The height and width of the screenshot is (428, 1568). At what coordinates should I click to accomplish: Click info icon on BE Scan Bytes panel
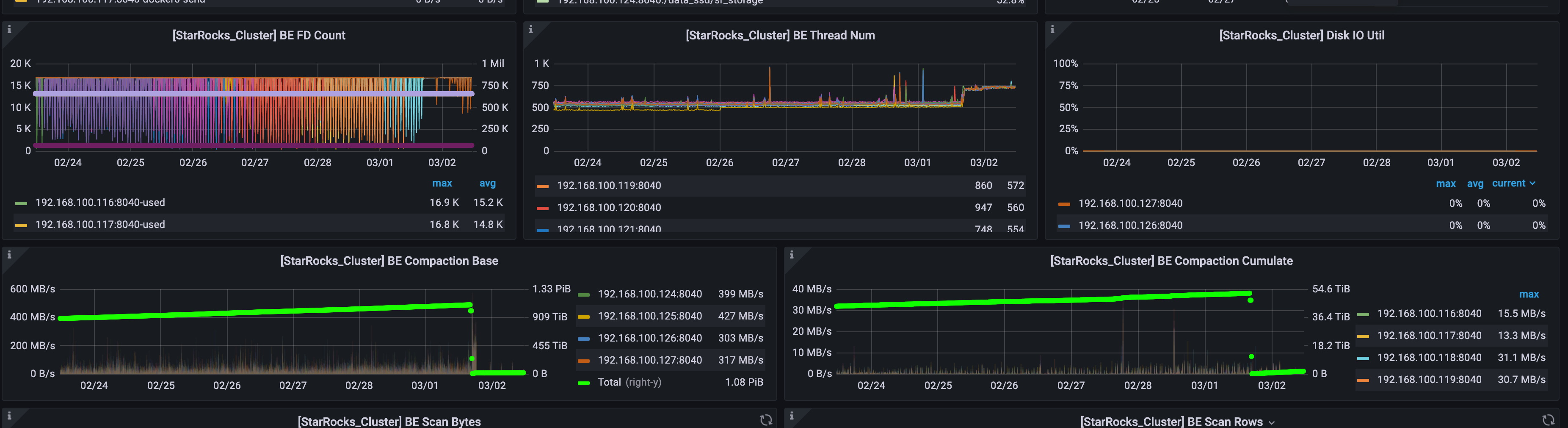point(9,416)
